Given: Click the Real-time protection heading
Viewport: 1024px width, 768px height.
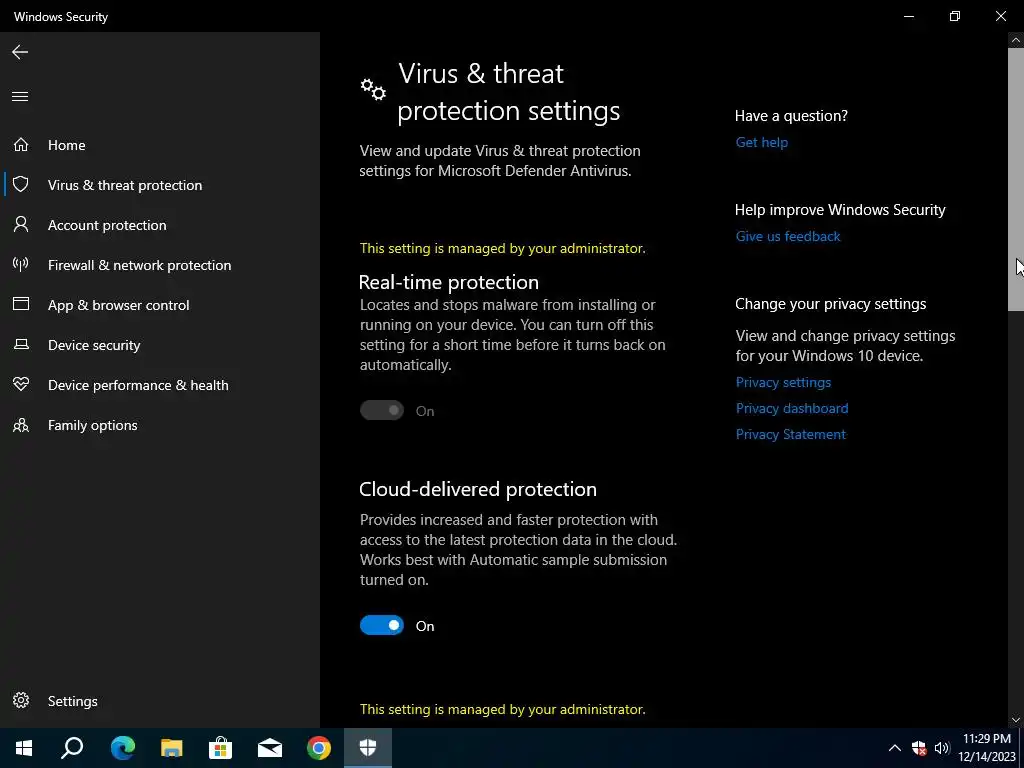Looking at the screenshot, I should click(449, 282).
